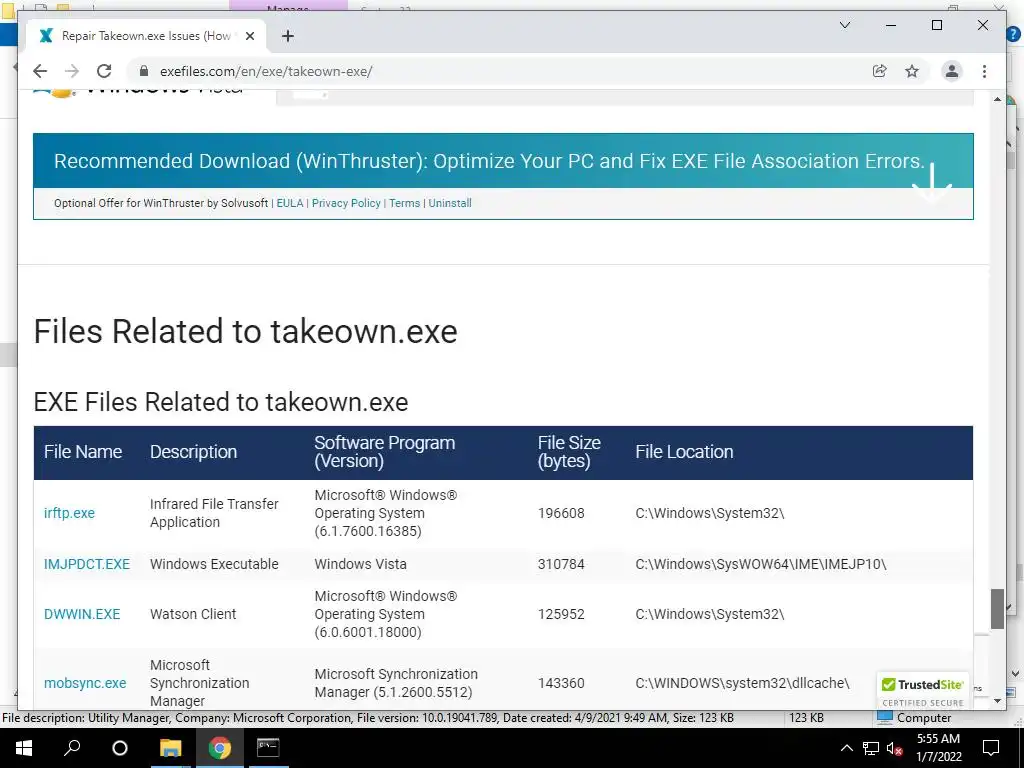Click the address bar URL
The height and width of the screenshot is (768, 1024).
click(x=266, y=71)
